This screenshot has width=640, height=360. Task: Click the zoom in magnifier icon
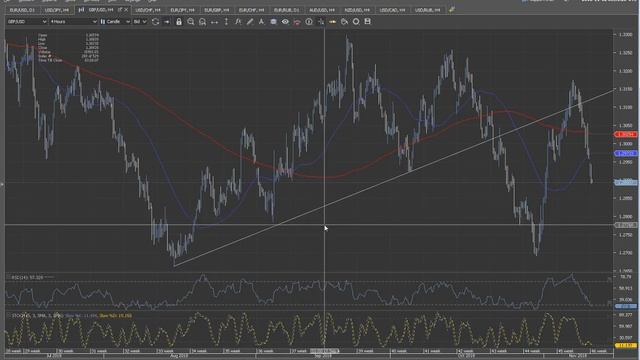click(191, 22)
